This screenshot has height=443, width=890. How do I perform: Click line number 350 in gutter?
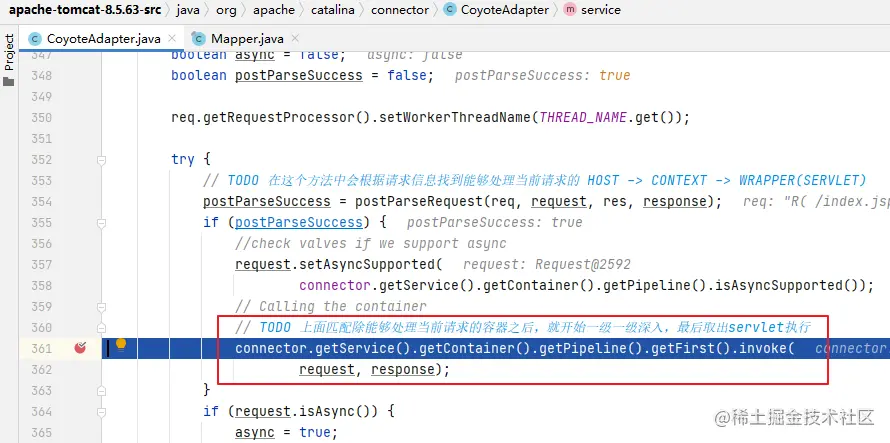[41, 118]
